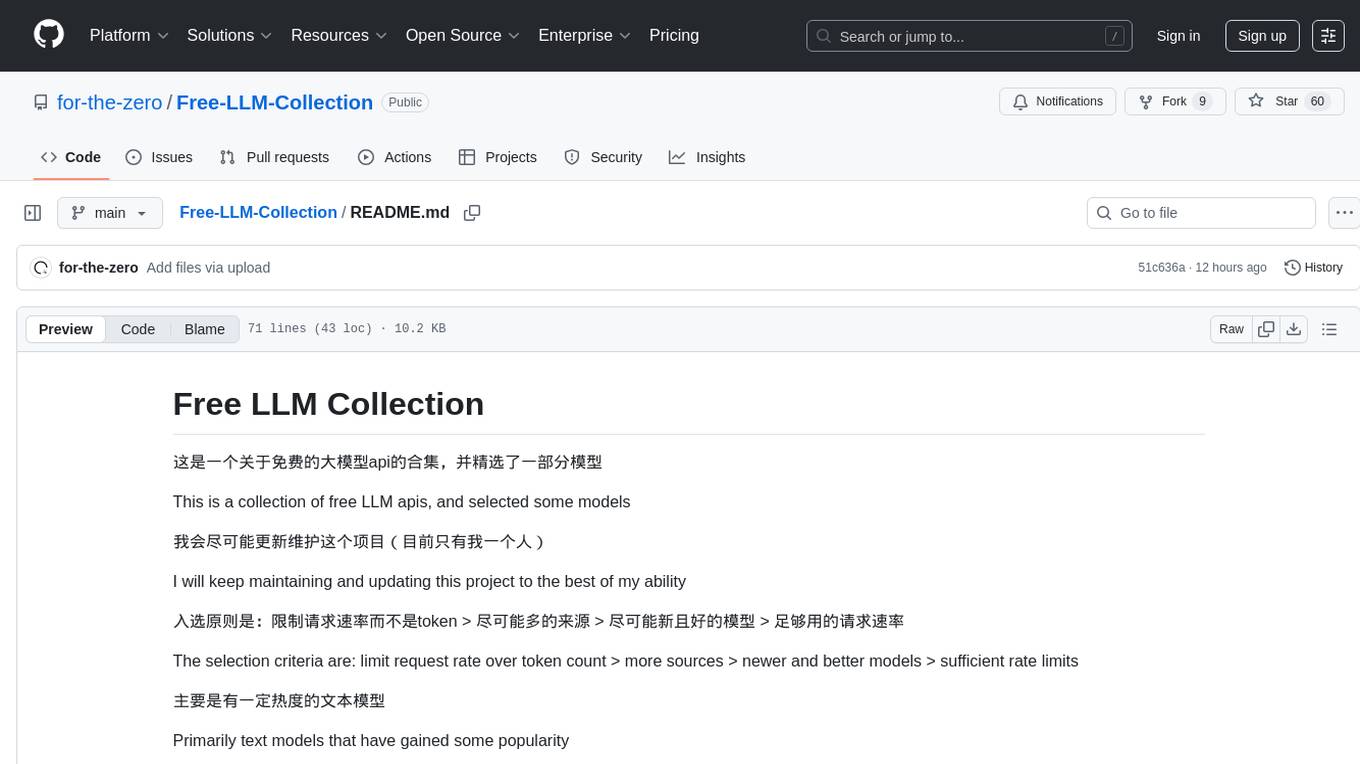This screenshot has width=1360, height=764.
Task: Open the main branch selector
Action: click(x=110, y=213)
